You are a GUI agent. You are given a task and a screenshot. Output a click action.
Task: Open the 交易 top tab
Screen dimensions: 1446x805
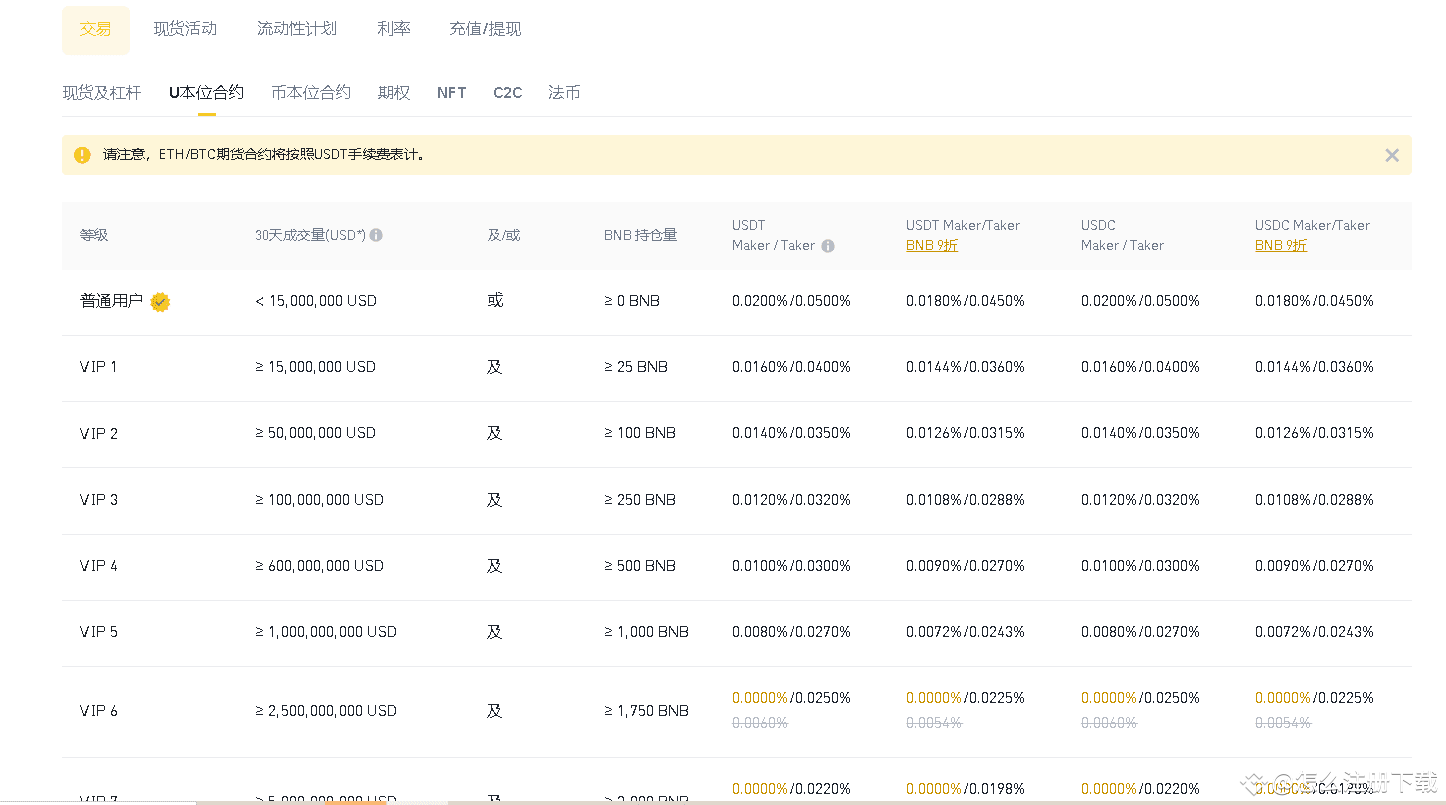coord(96,29)
